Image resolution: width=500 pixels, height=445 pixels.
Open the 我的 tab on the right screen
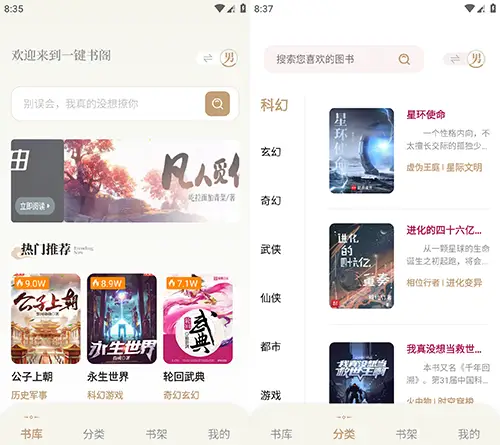(x=468, y=434)
